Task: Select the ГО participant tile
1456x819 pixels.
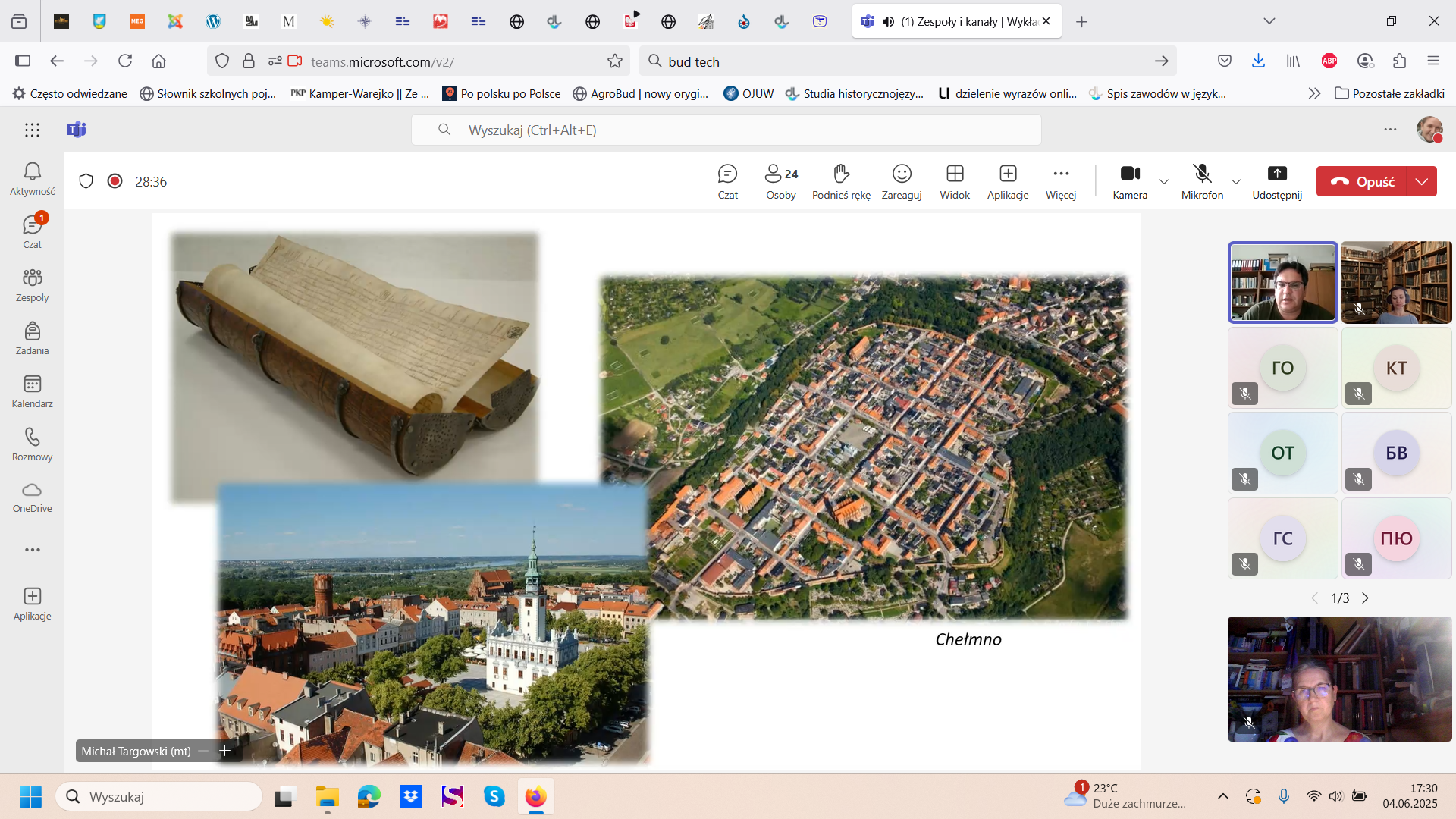Action: coord(1282,368)
